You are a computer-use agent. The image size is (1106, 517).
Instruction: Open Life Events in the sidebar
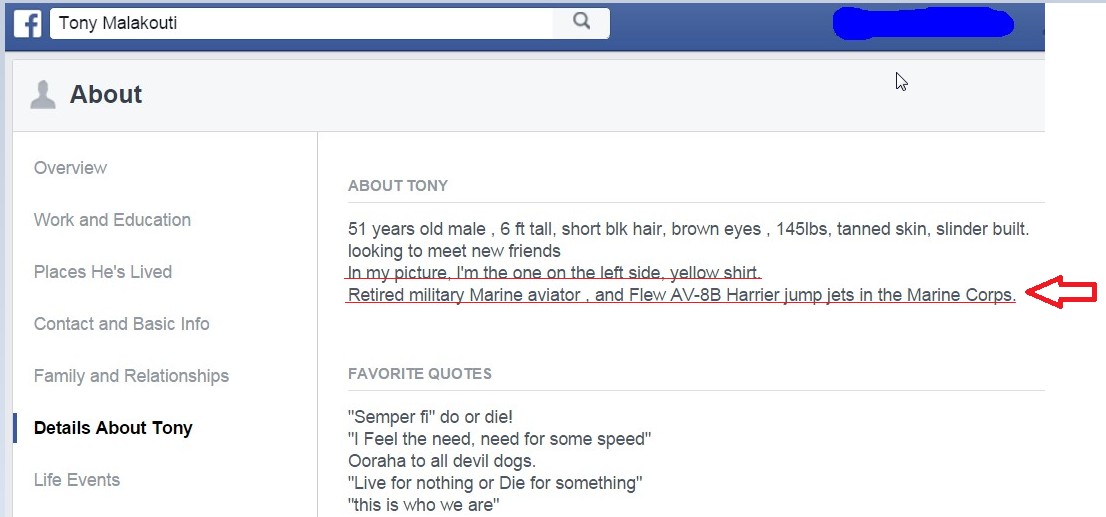click(77, 480)
